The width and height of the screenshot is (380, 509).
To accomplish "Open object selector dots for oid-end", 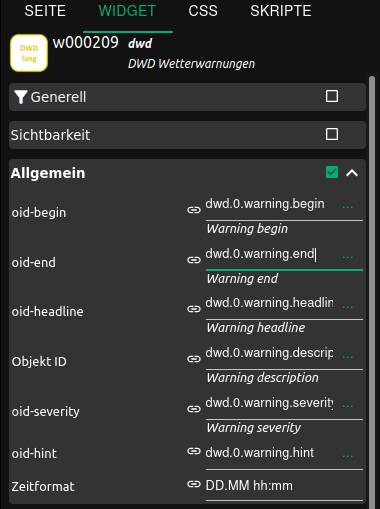I will click(348, 257).
